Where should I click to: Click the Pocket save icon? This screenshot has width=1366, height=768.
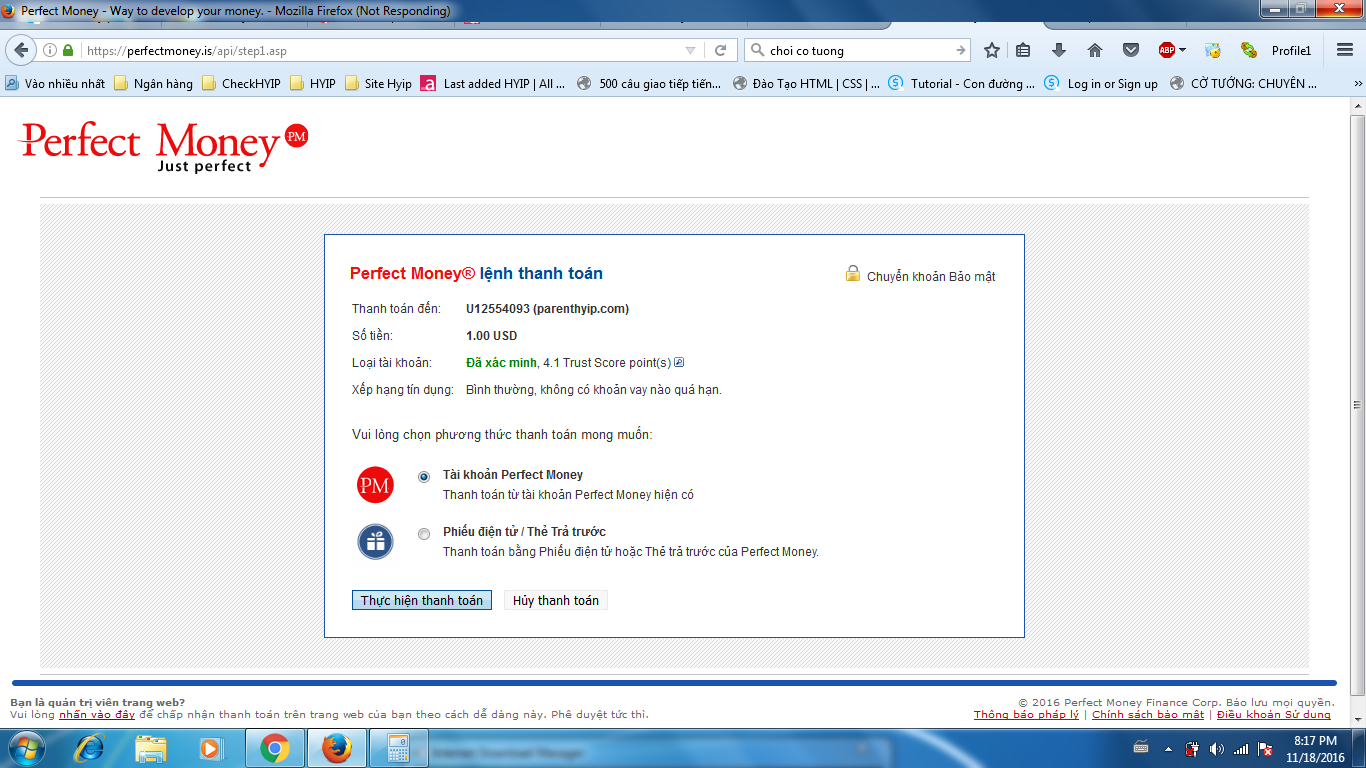[x=1131, y=50]
